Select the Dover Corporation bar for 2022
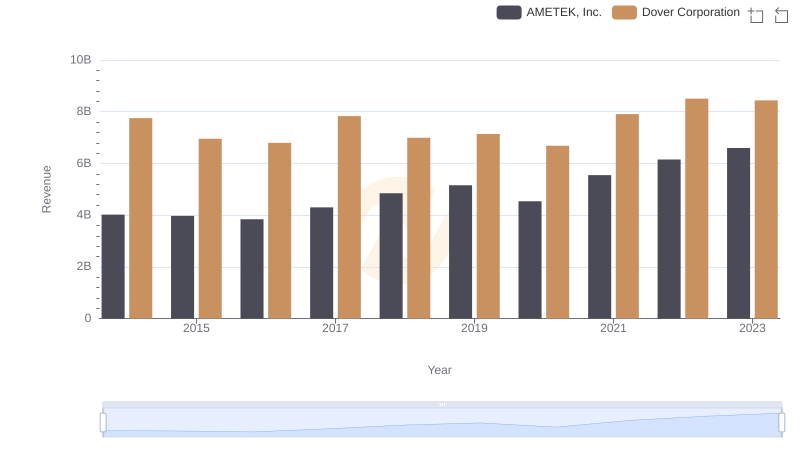Screen dimensions: 800x461 point(696,208)
